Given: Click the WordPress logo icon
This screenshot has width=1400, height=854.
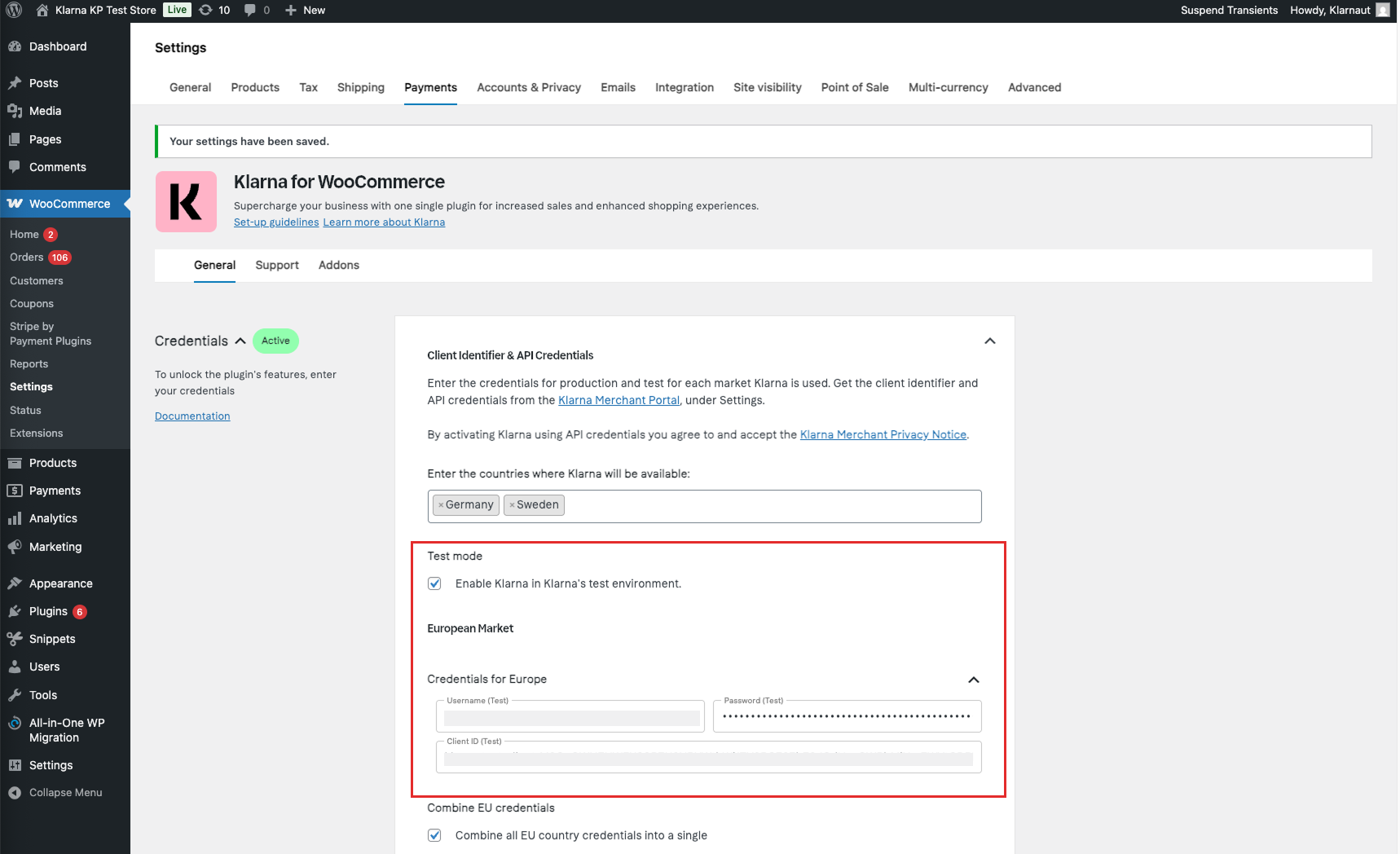Looking at the screenshot, I should 14,10.
